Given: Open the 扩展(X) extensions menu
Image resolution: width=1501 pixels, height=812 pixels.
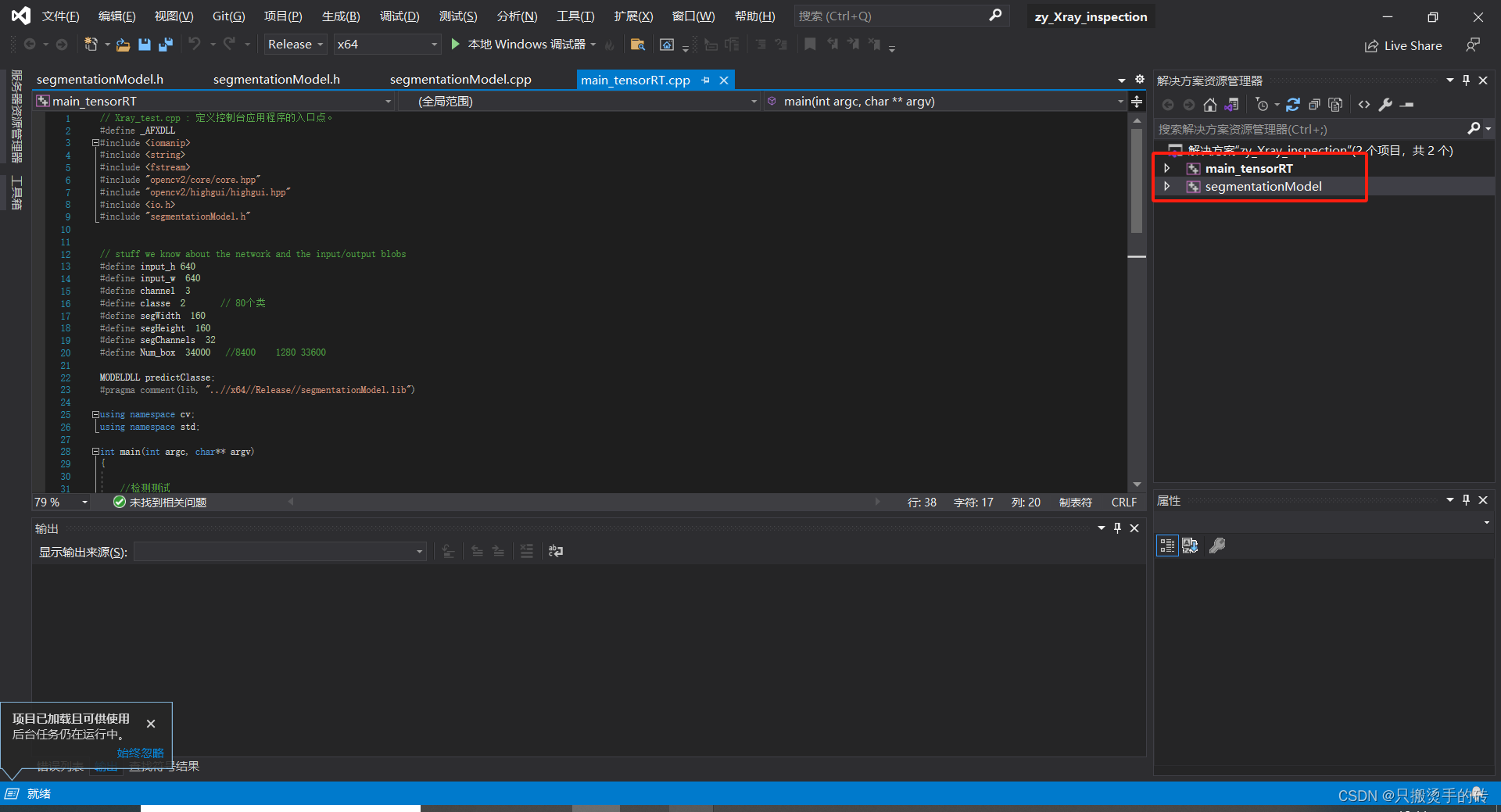Looking at the screenshot, I should tap(633, 16).
